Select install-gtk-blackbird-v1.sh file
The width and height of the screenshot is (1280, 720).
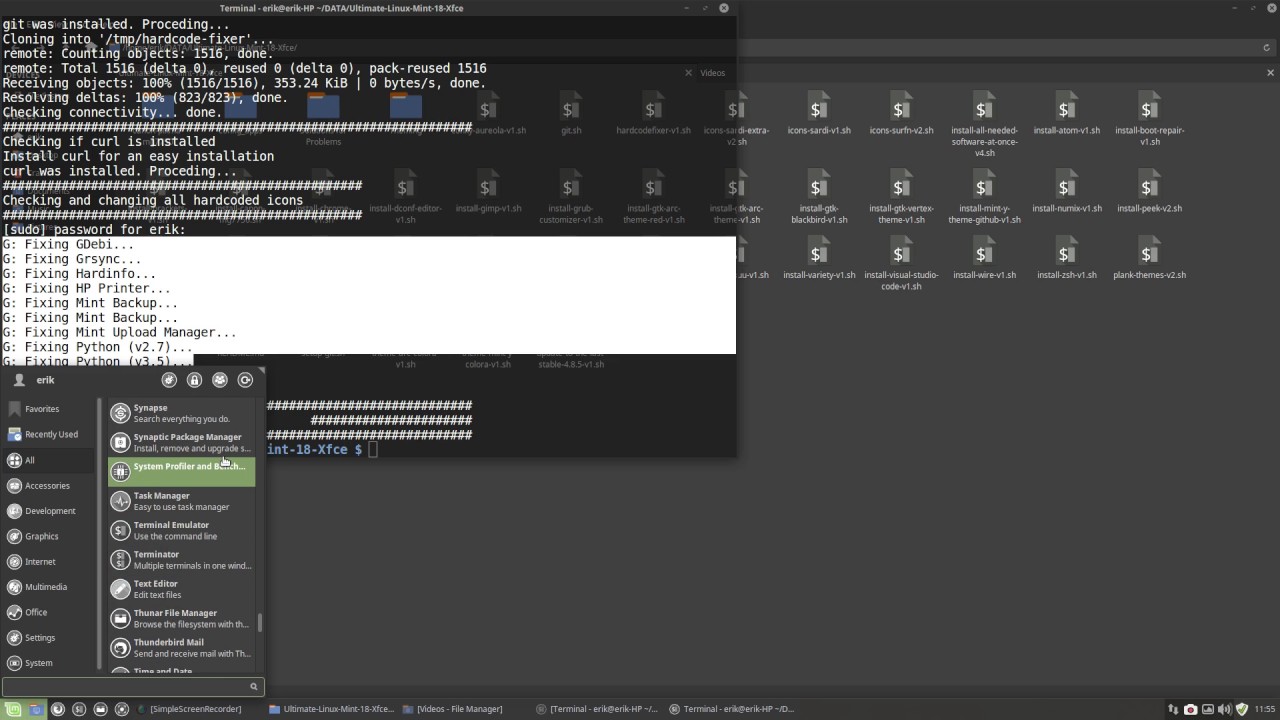coord(819,198)
